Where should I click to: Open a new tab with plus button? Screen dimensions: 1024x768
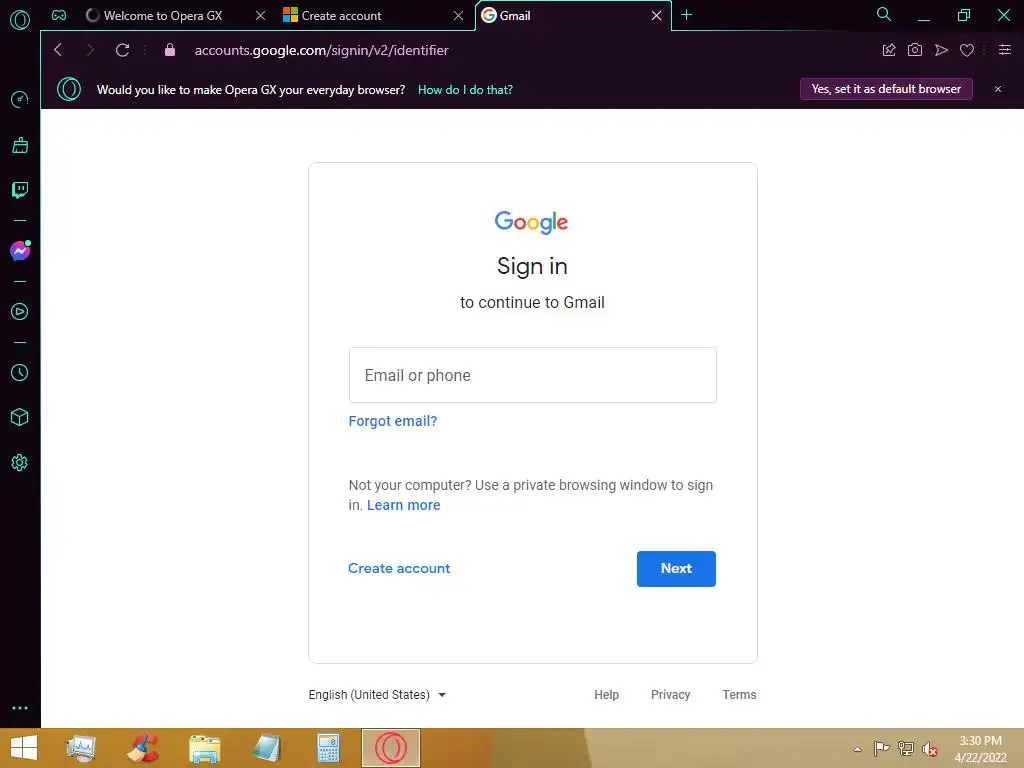[x=686, y=15]
